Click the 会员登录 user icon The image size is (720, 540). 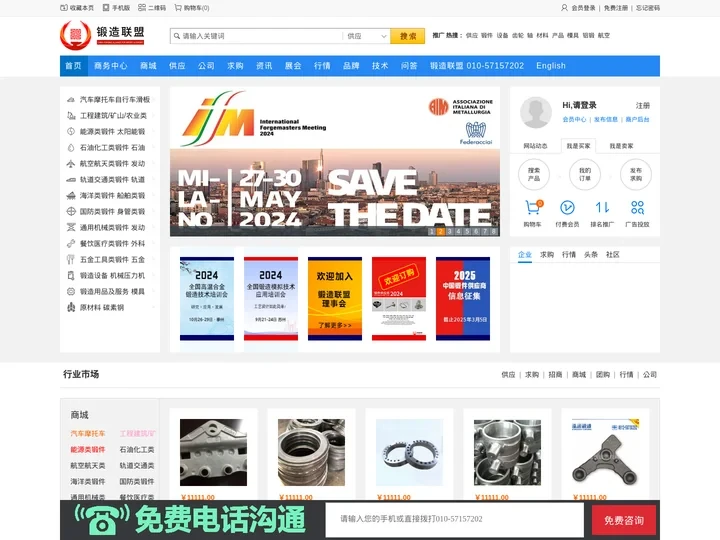pos(564,8)
